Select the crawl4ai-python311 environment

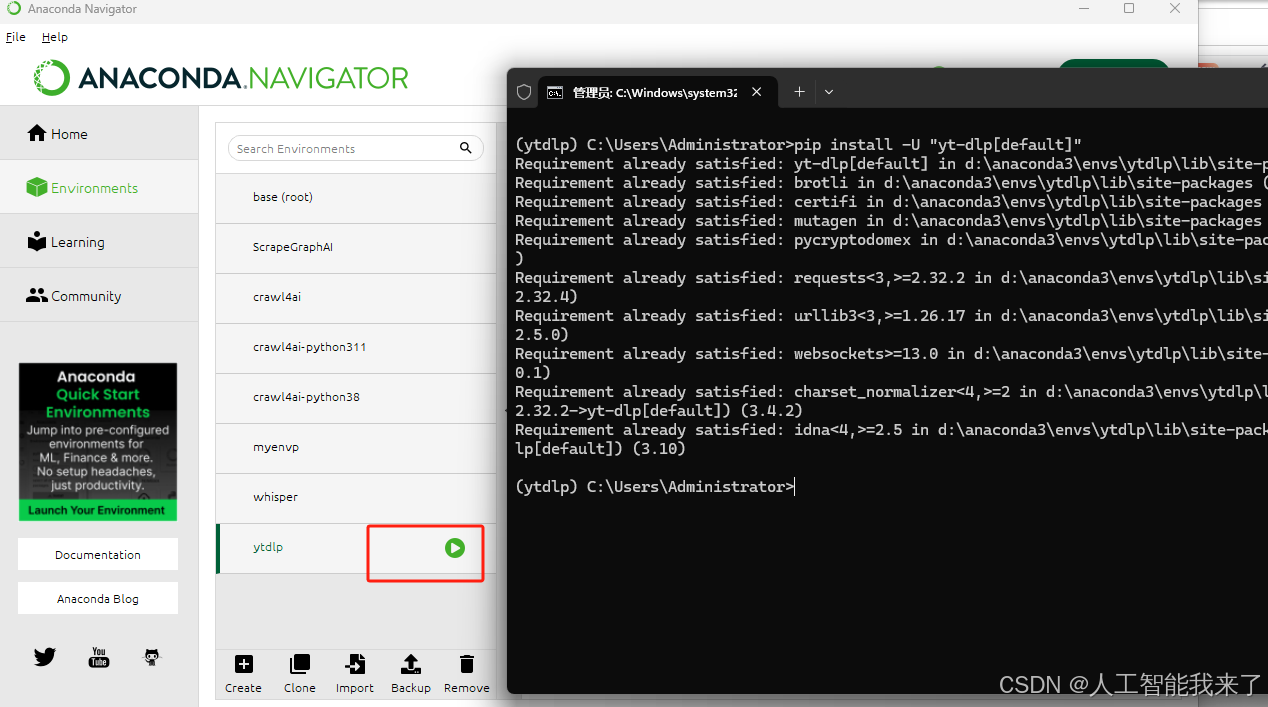(x=356, y=347)
